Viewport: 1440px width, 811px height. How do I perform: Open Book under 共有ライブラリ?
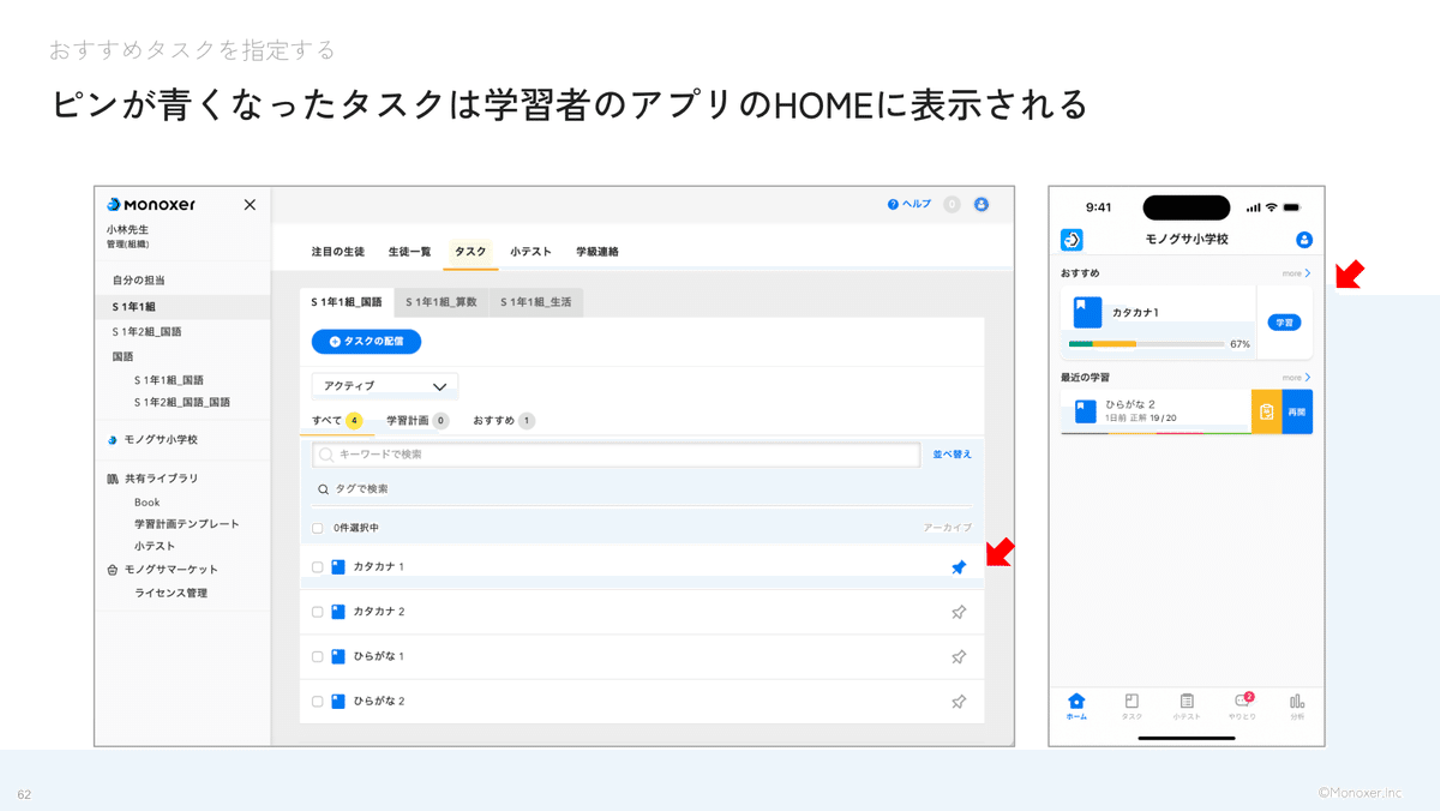147,503
